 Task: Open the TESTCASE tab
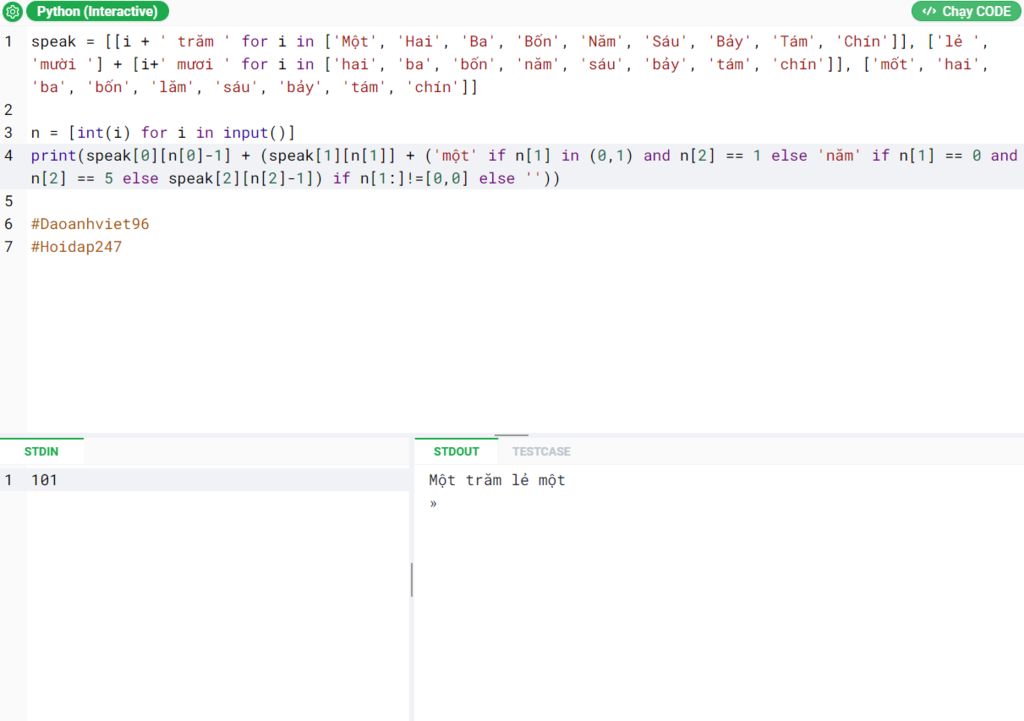[x=541, y=451]
